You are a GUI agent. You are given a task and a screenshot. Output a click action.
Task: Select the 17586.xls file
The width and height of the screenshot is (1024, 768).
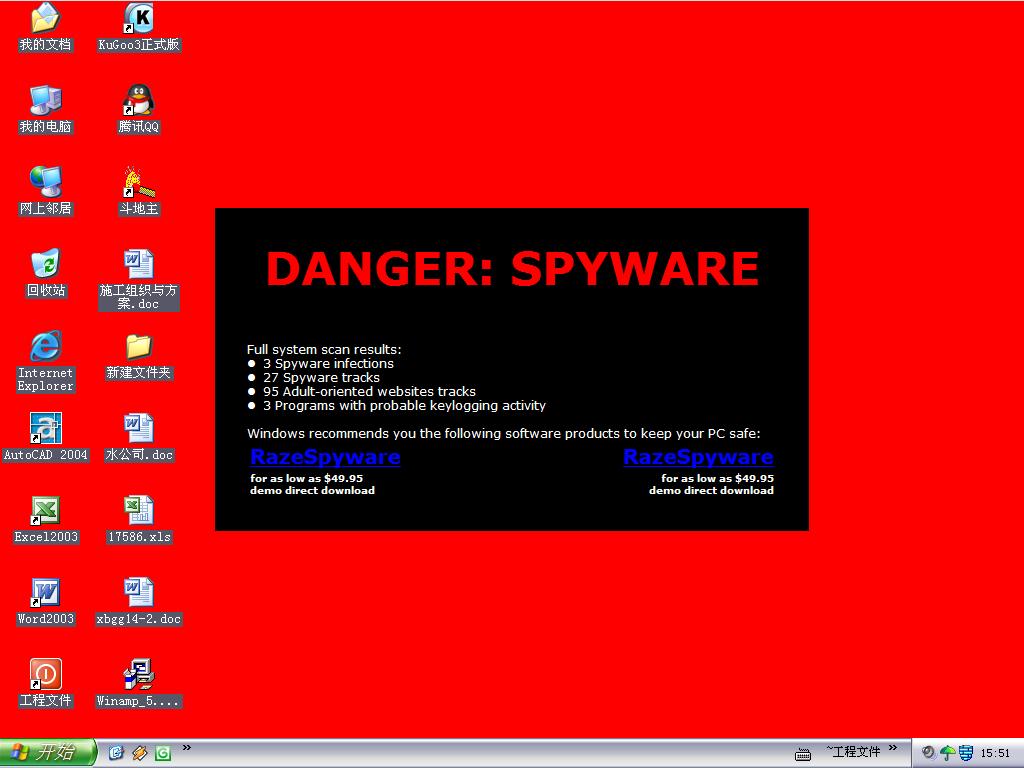click(x=138, y=511)
